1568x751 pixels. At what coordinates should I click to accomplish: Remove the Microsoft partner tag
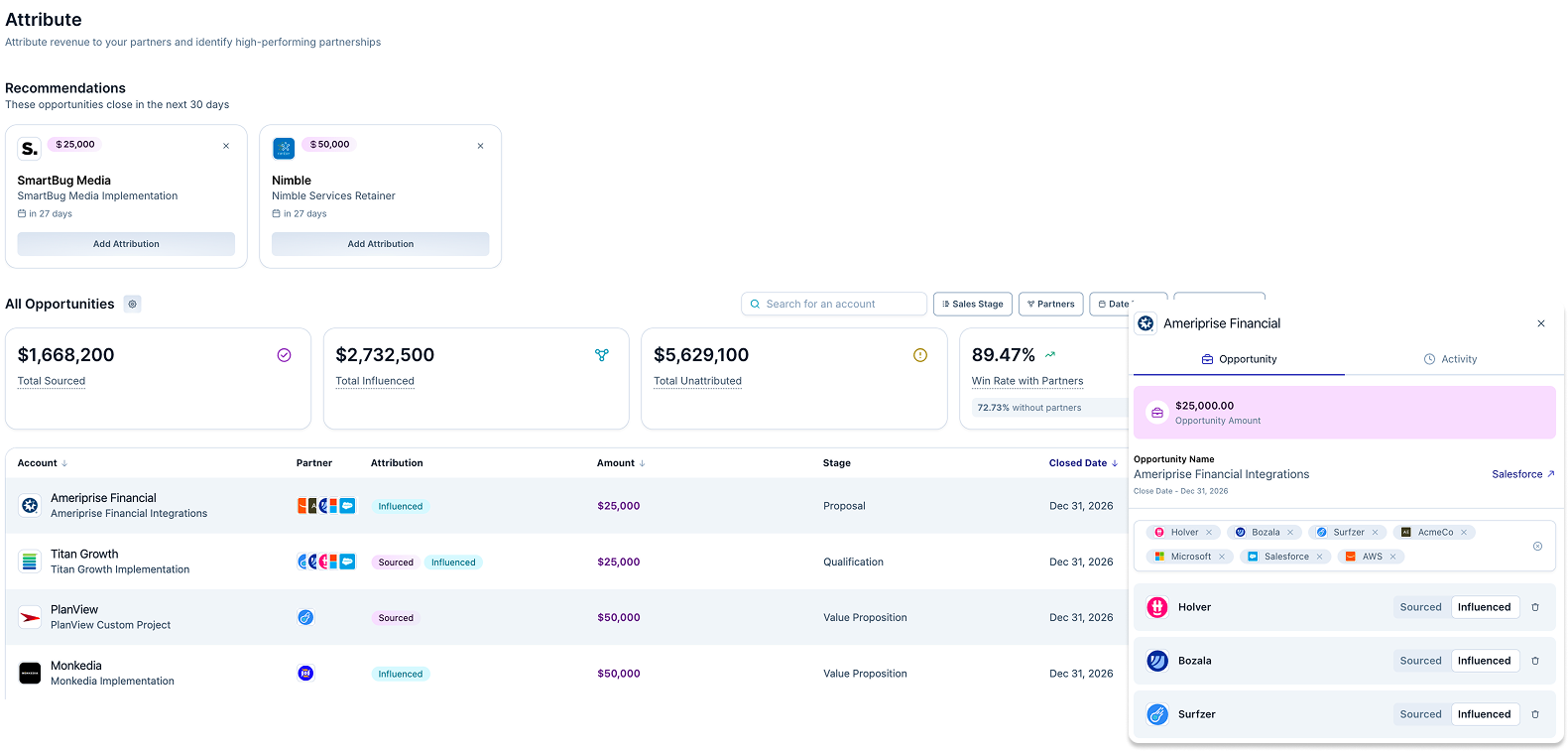[1222, 557]
